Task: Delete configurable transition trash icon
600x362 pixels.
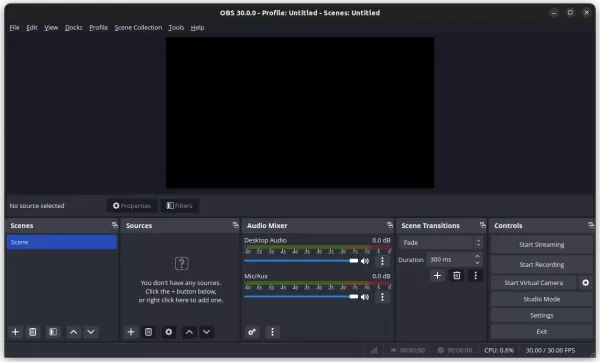Action: tap(457, 276)
